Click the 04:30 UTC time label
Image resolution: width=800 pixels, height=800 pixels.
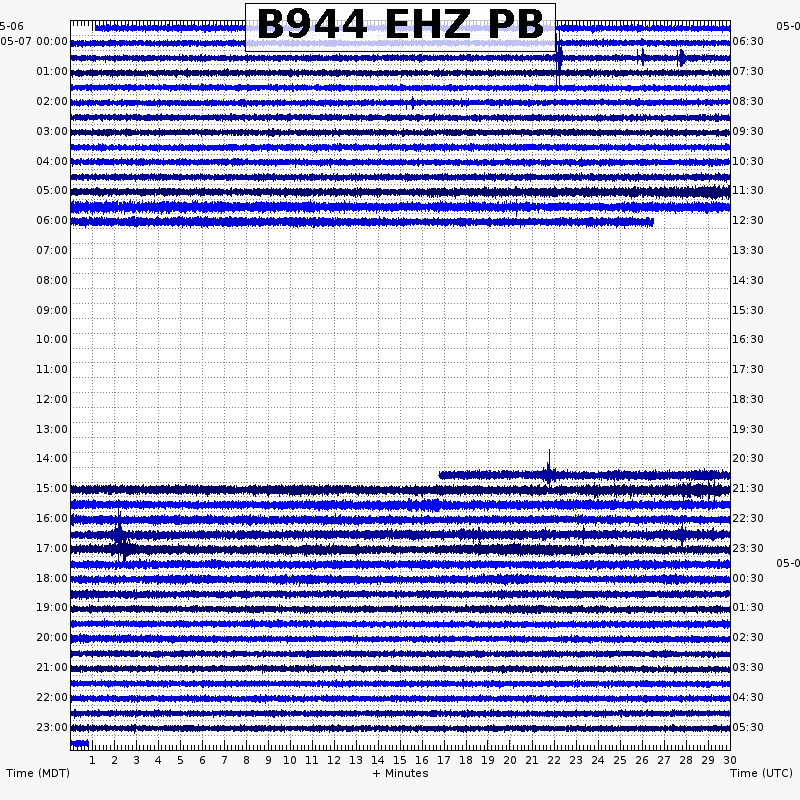[748, 697]
